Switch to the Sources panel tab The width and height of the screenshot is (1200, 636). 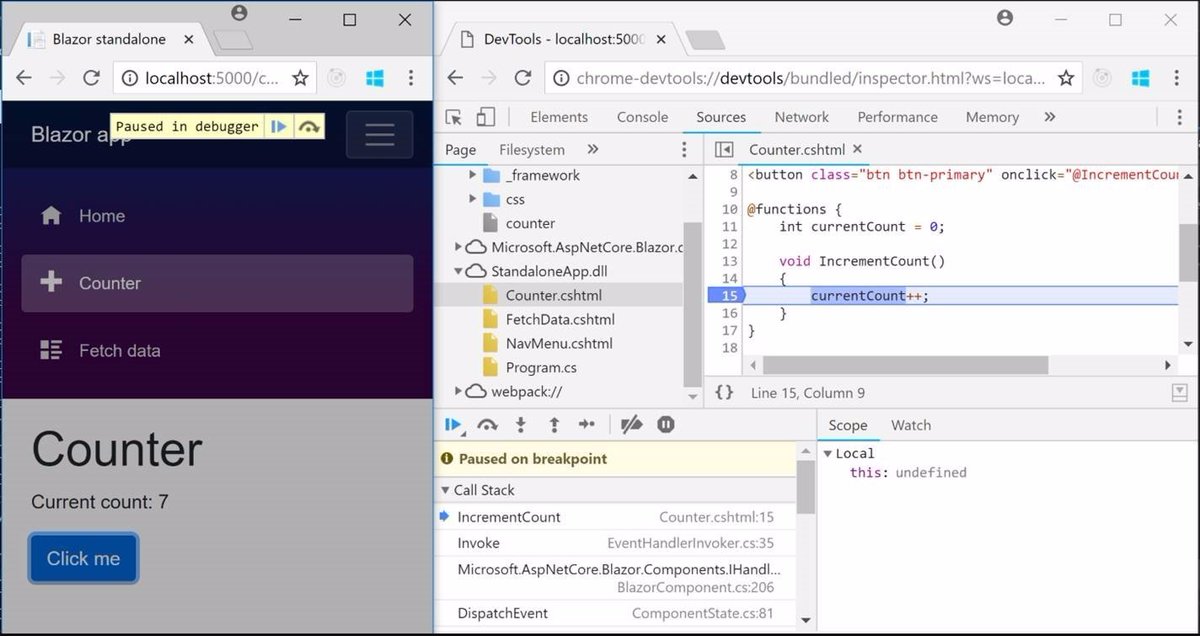pyautogui.click(x=721, y=117)
